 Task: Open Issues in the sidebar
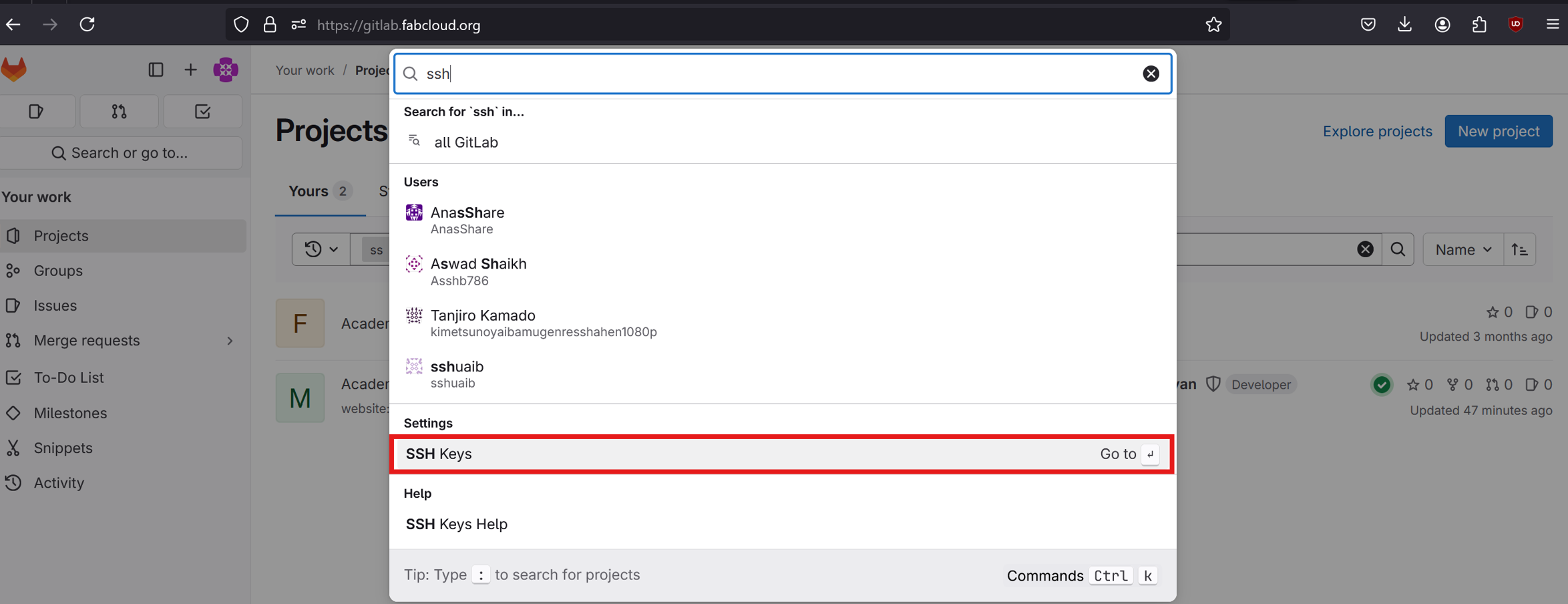pyautogui.click(x=123, y=305)
